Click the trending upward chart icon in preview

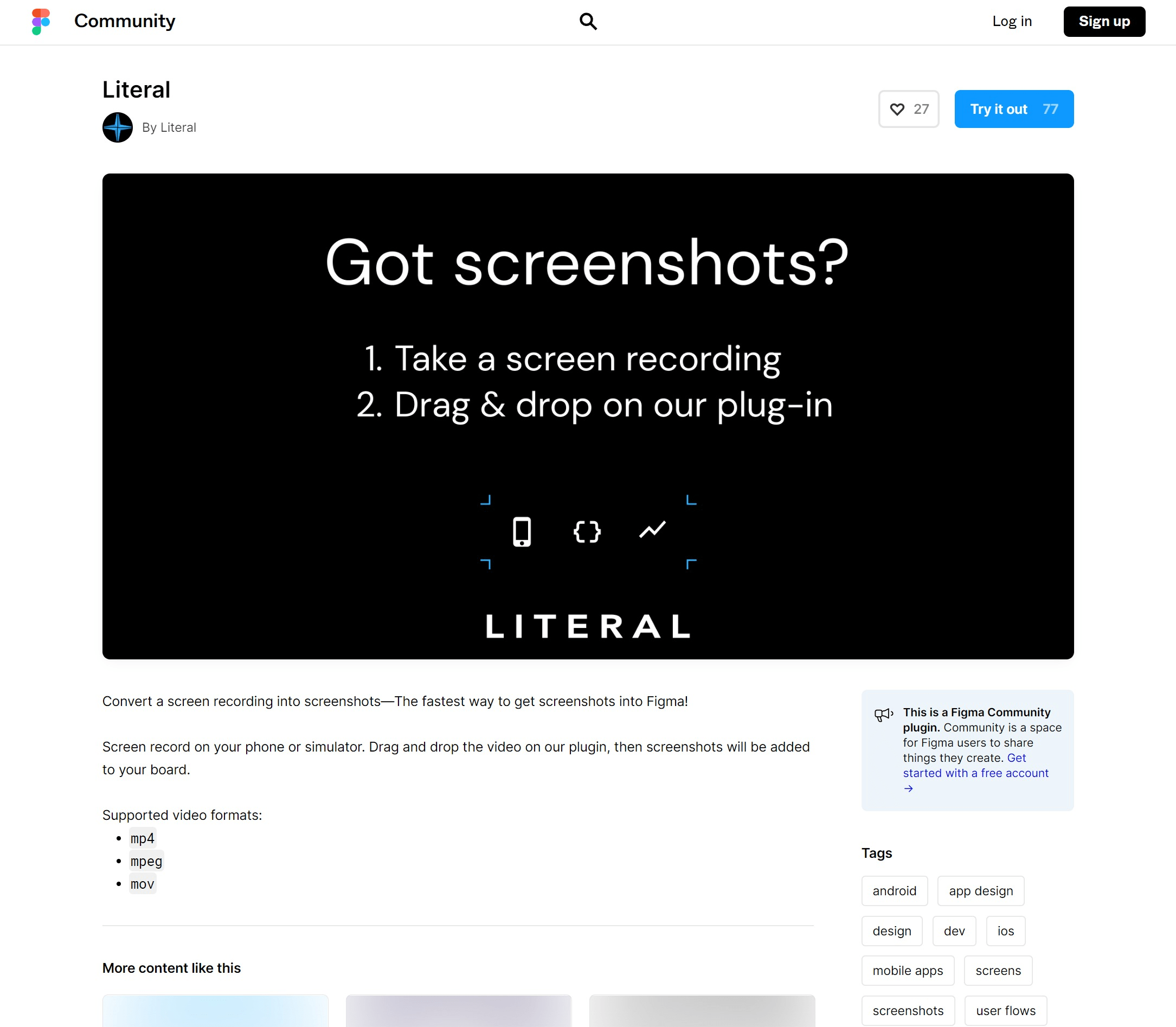652,530
